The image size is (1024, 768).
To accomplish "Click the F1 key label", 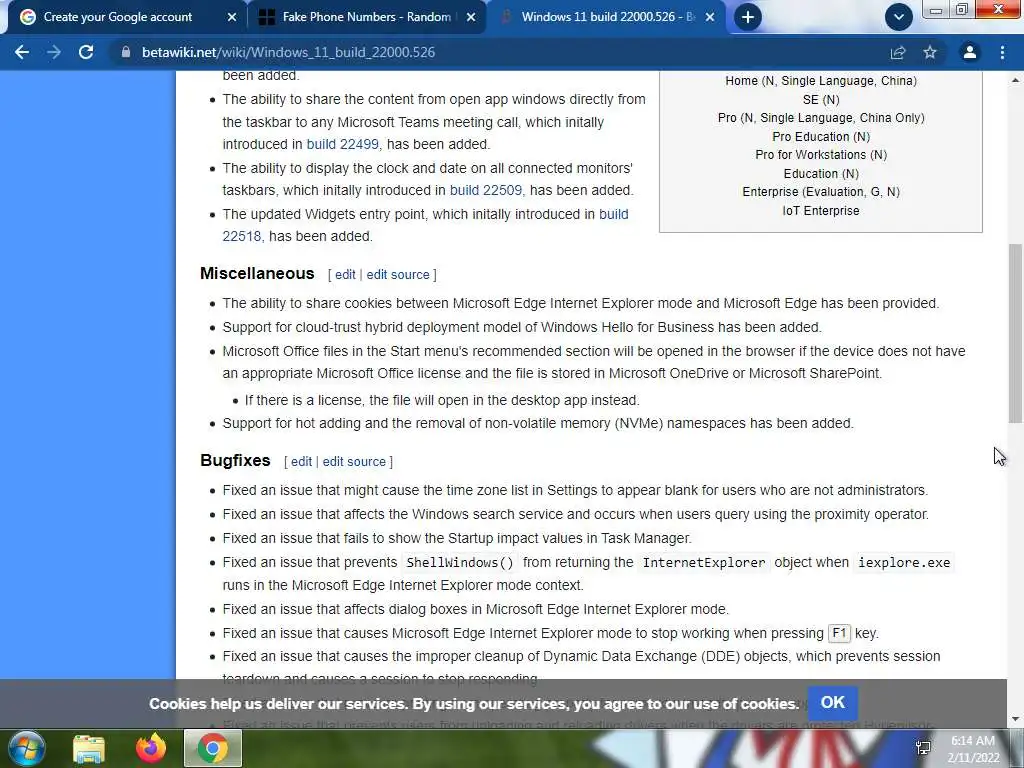I will (x=839, y=633).
